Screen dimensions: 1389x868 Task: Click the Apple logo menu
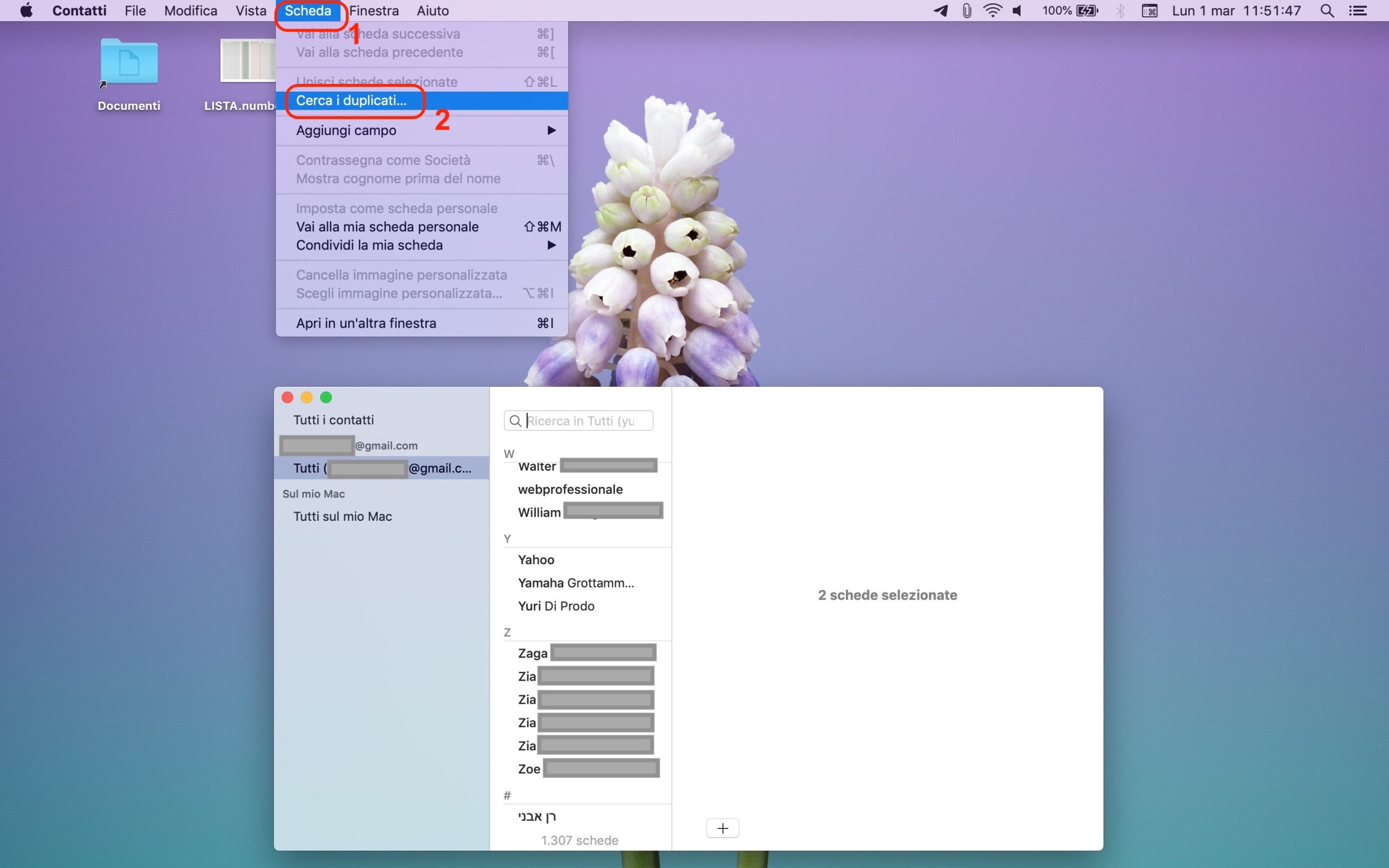27,10
